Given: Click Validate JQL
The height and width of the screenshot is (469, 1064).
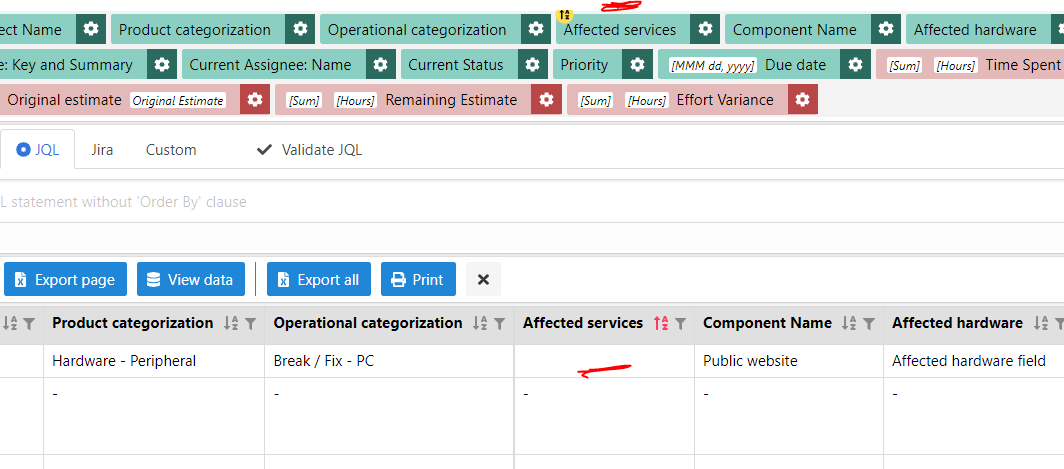Looking at the screenshot, I should click(309, 149).
